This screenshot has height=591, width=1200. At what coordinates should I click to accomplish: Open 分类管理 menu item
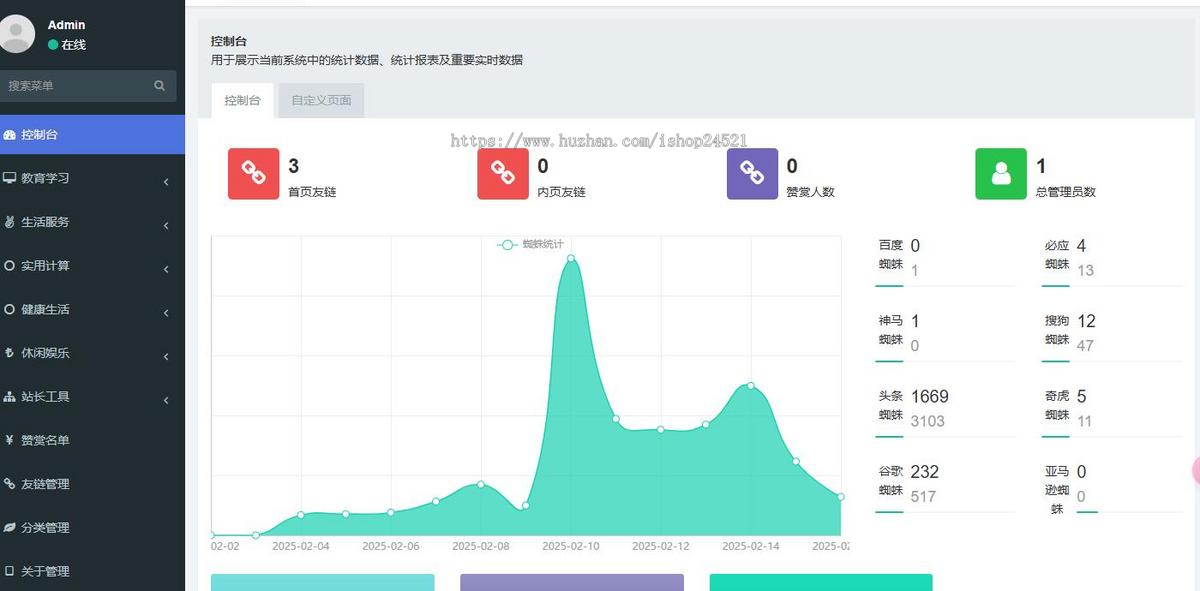pos(92,528)
